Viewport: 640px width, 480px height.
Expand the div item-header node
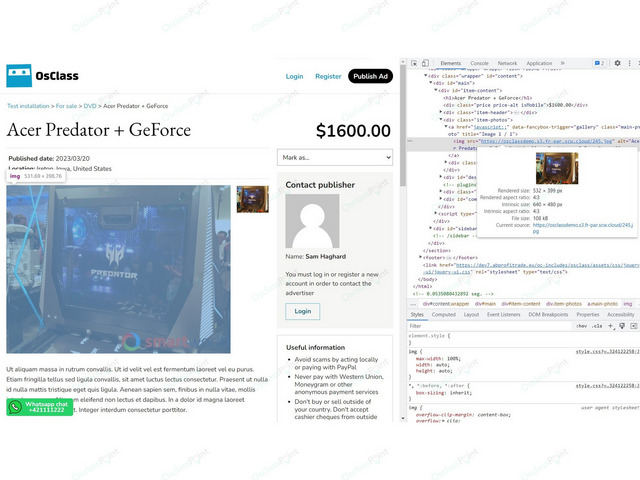(440, 112)
